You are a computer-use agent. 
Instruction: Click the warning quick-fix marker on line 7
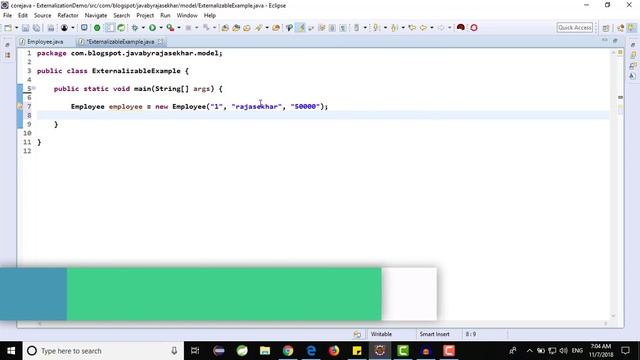coord(20,107)
